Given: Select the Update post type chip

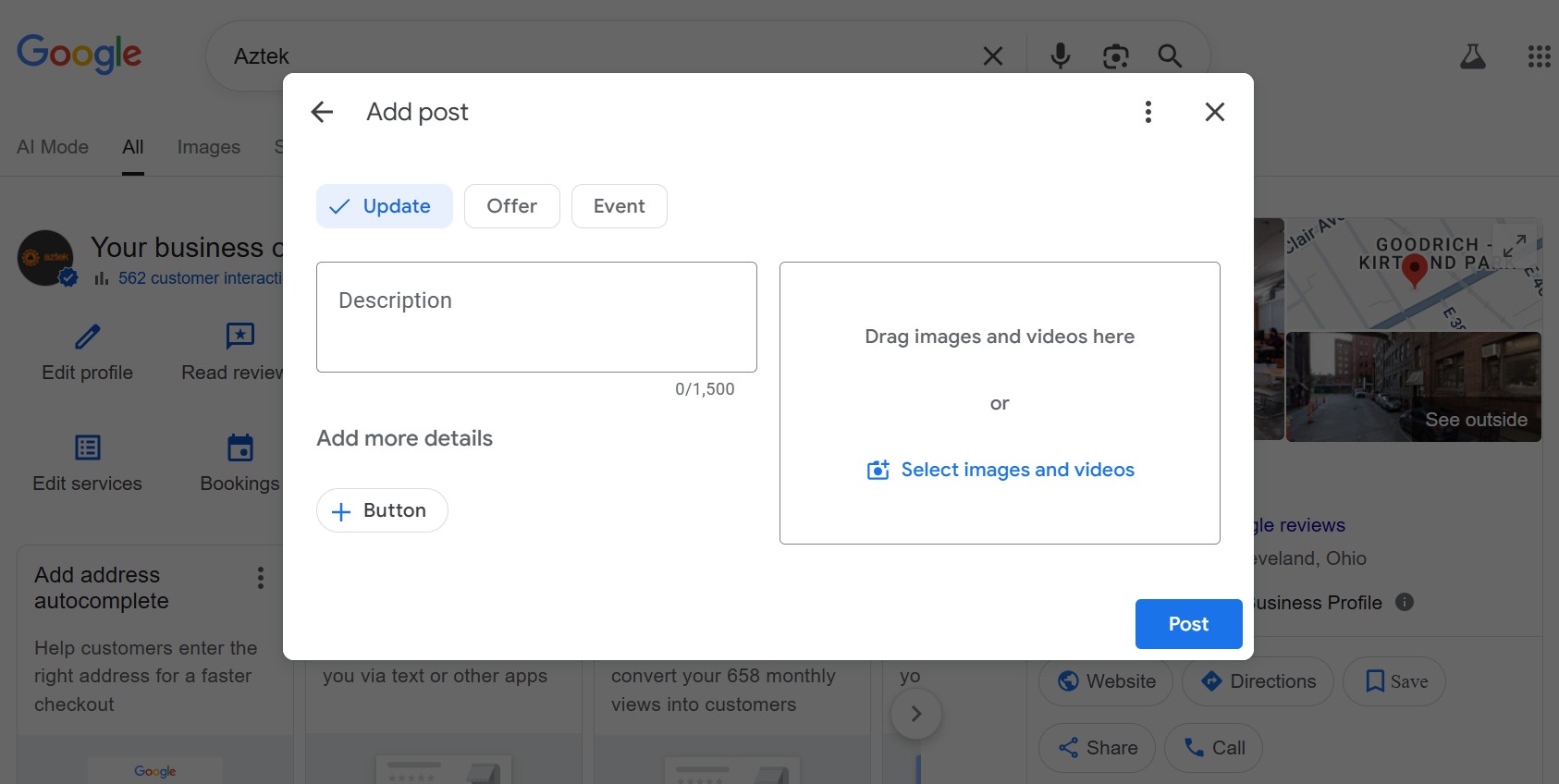Looking at the screenshot, I should [x=384, y=206].
